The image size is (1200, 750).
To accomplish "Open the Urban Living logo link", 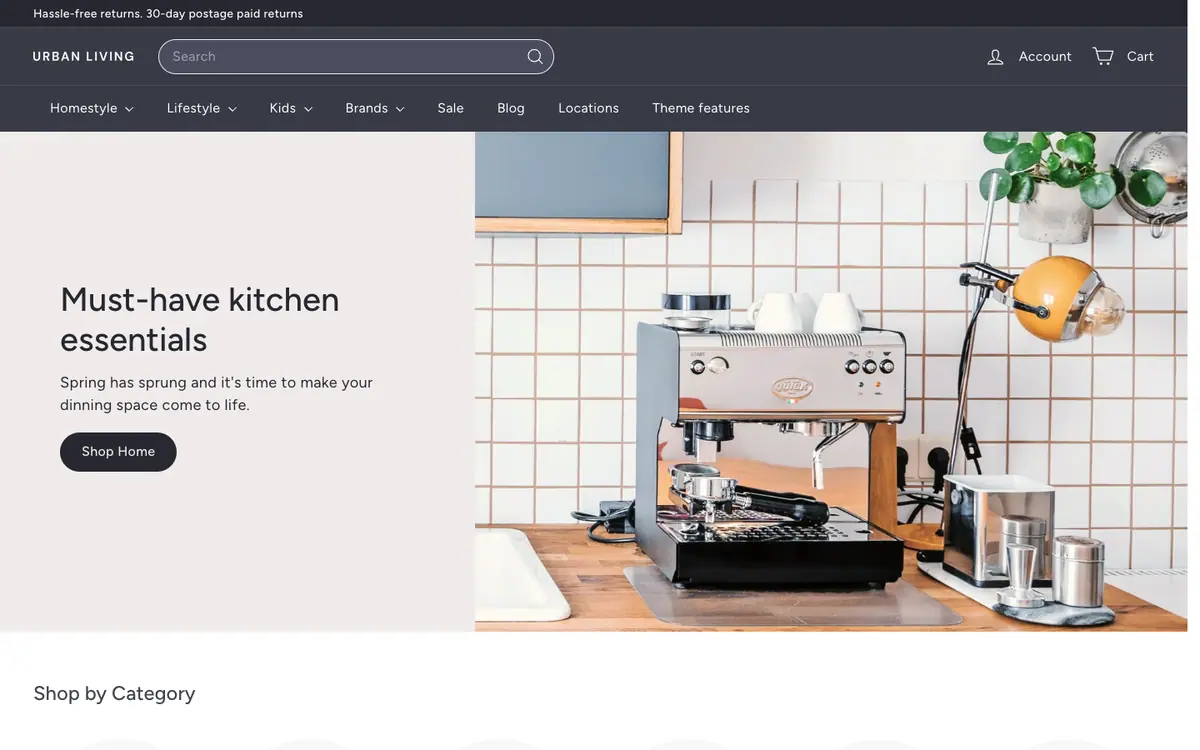I will pos(84,57).
